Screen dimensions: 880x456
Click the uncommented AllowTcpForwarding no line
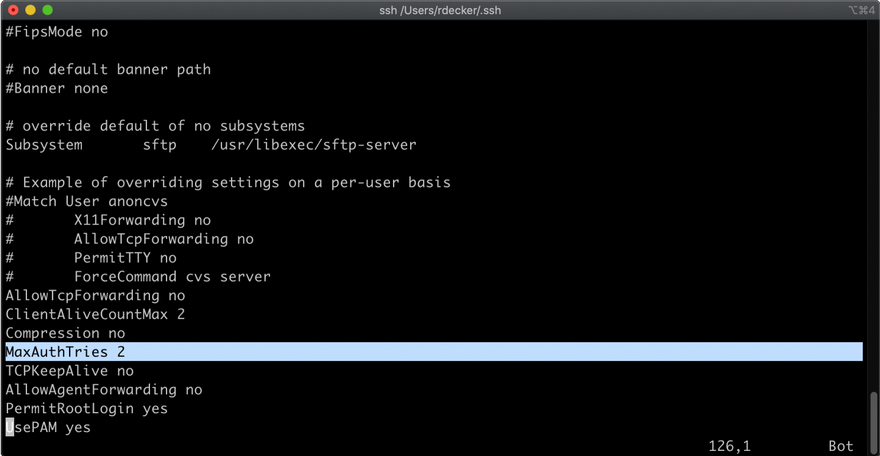point(95,295)
